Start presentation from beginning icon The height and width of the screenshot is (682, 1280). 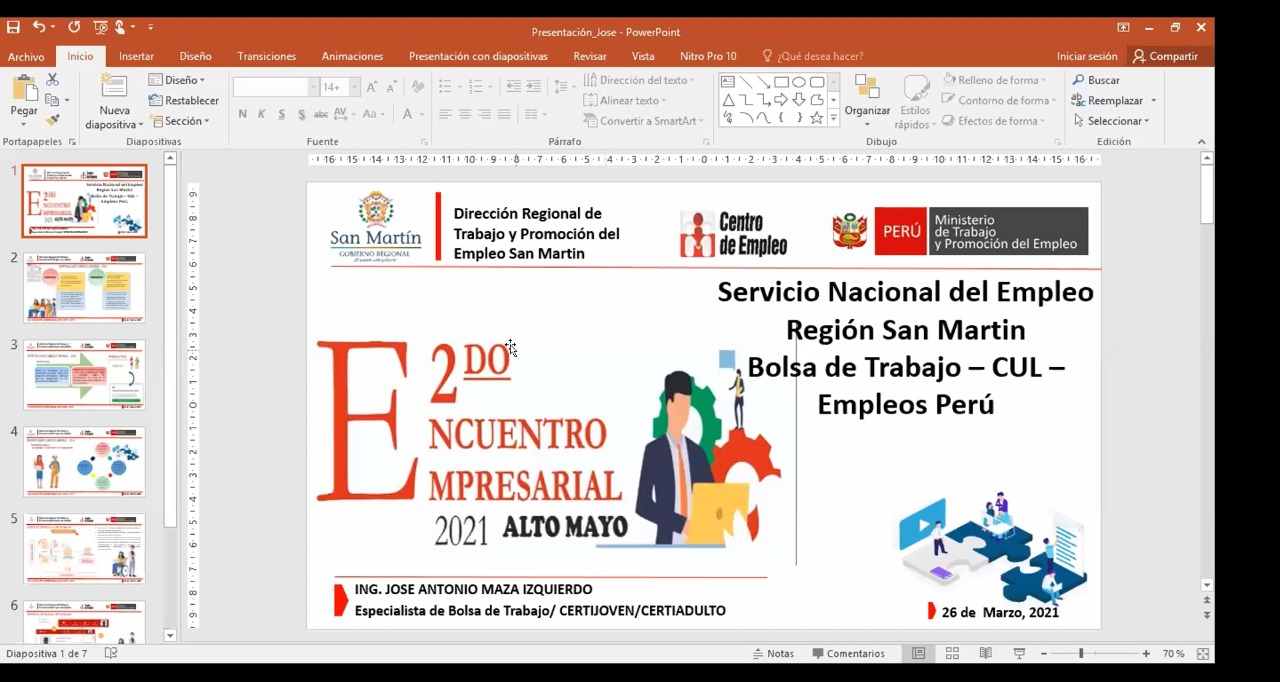100,27
